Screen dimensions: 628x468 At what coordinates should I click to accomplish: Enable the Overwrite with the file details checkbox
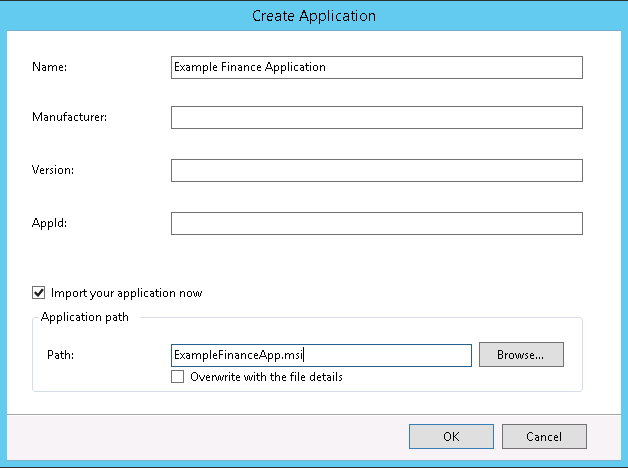click(x=178, y=377)
